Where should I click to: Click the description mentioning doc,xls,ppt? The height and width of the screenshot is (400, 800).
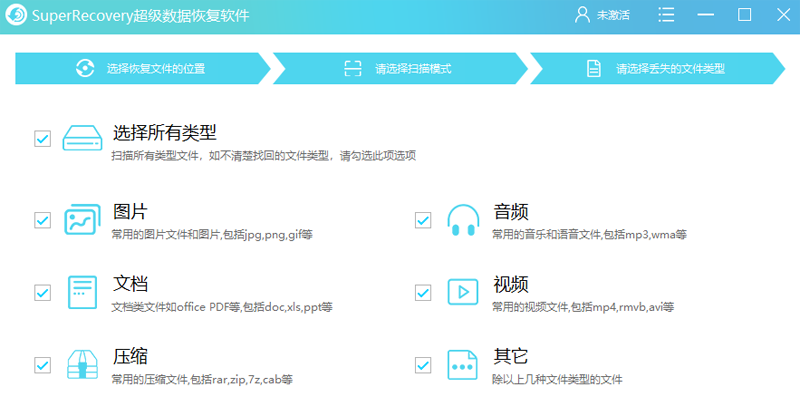point(222,308)
